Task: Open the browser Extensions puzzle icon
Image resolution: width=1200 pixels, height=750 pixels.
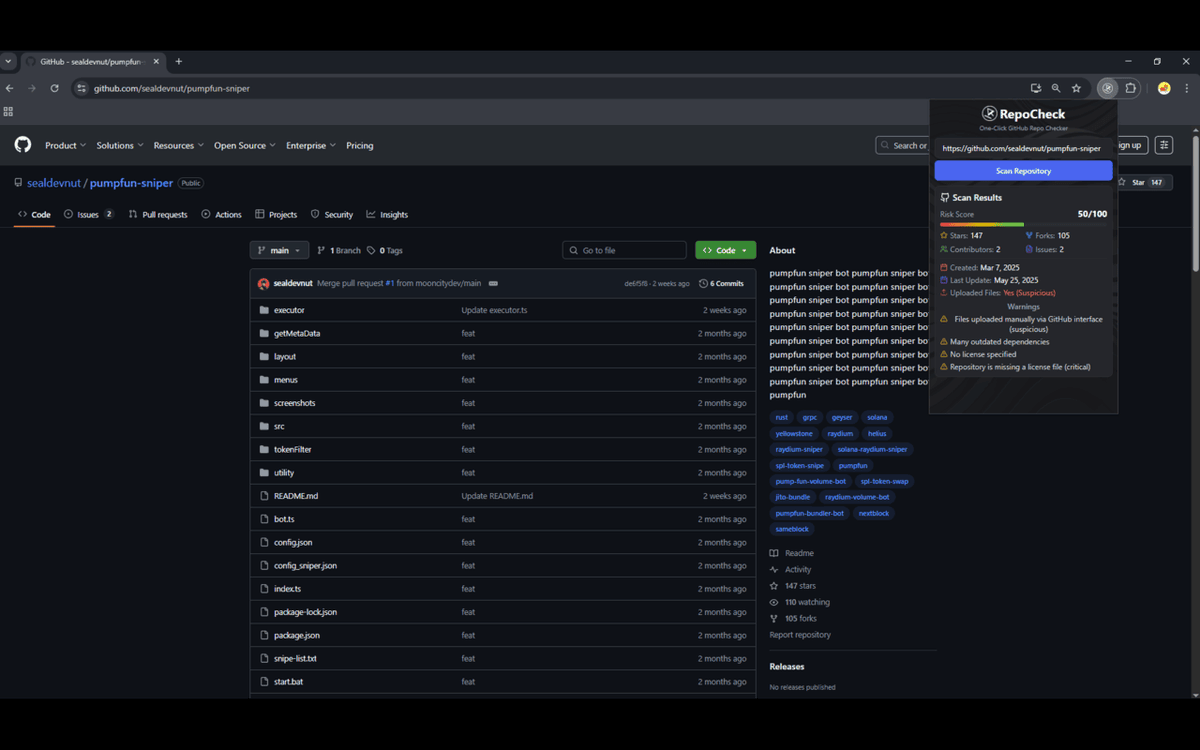Action: (x=1131, y=88)
